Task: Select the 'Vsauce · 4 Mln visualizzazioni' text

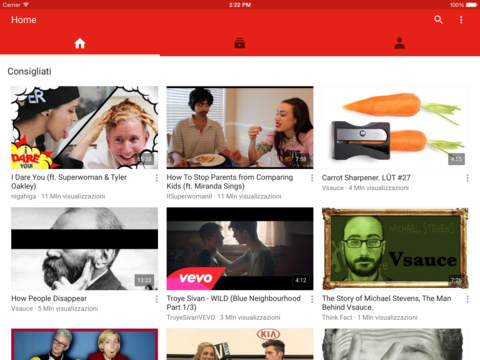Action: click(x=365, y=188)
